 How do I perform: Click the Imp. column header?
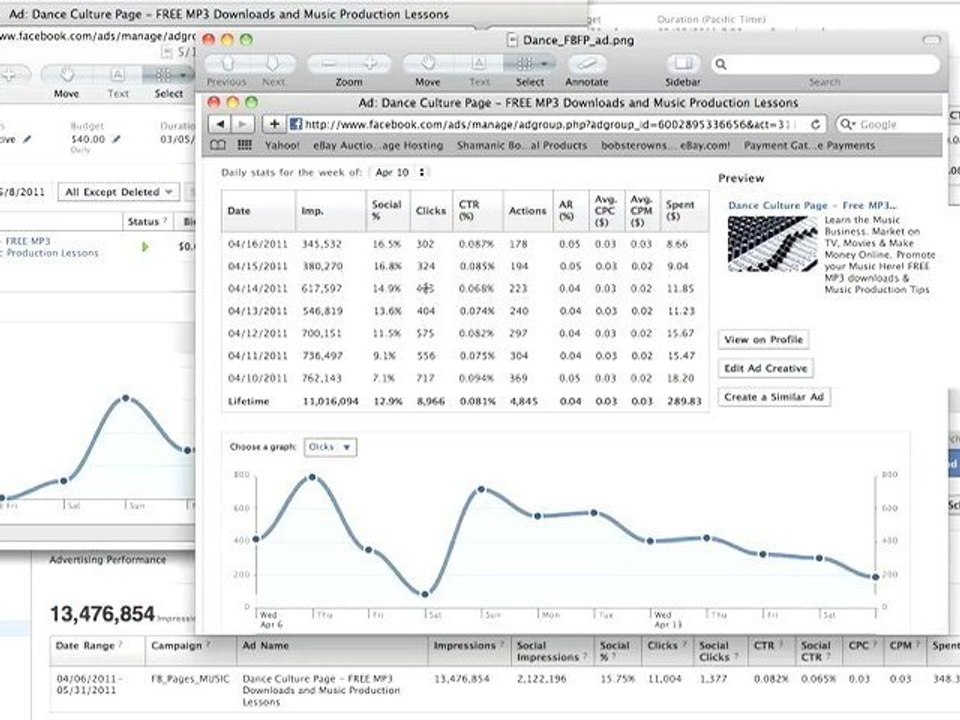click(x=331, y=211)
